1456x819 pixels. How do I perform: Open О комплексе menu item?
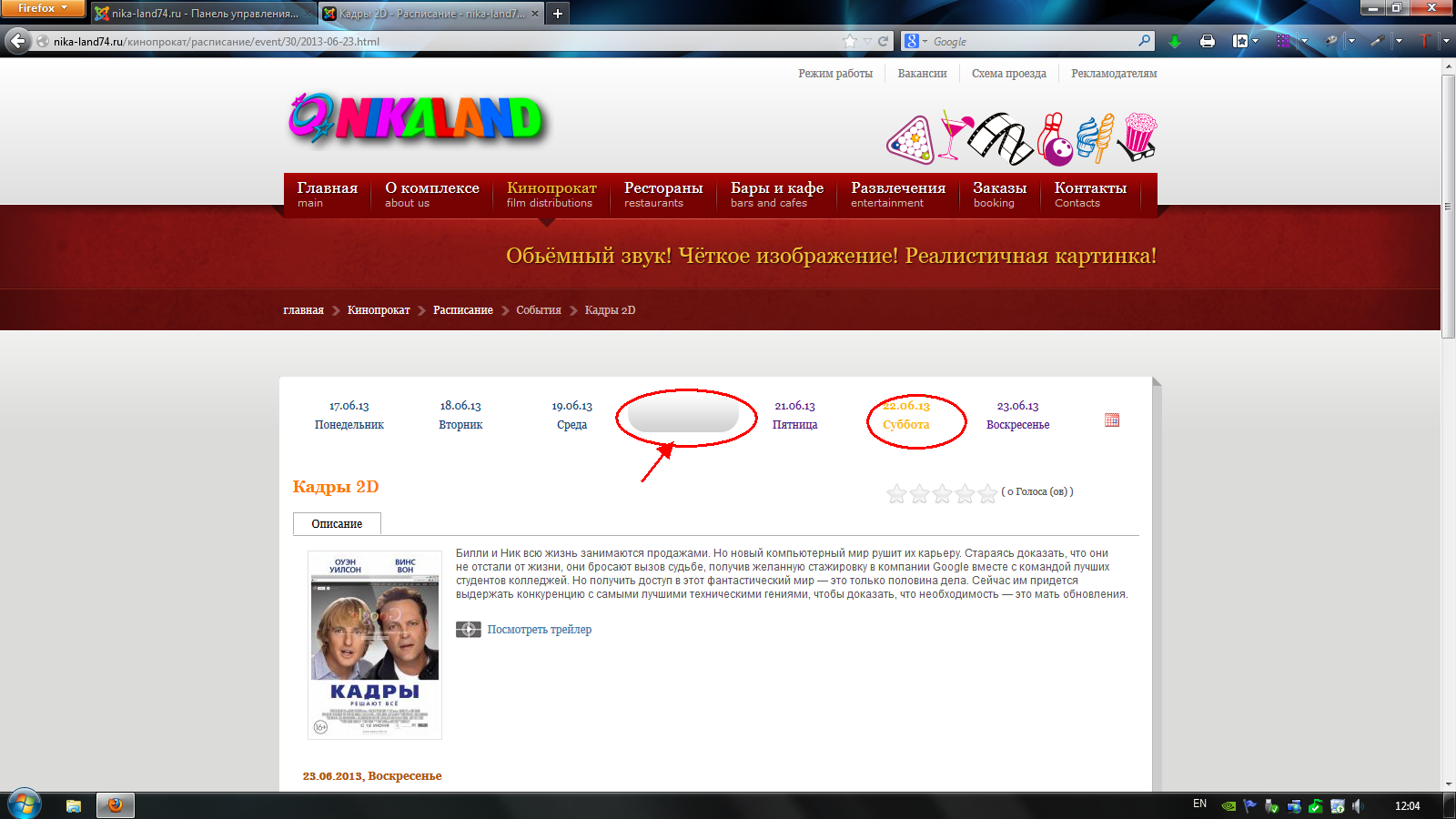point(432,194)
